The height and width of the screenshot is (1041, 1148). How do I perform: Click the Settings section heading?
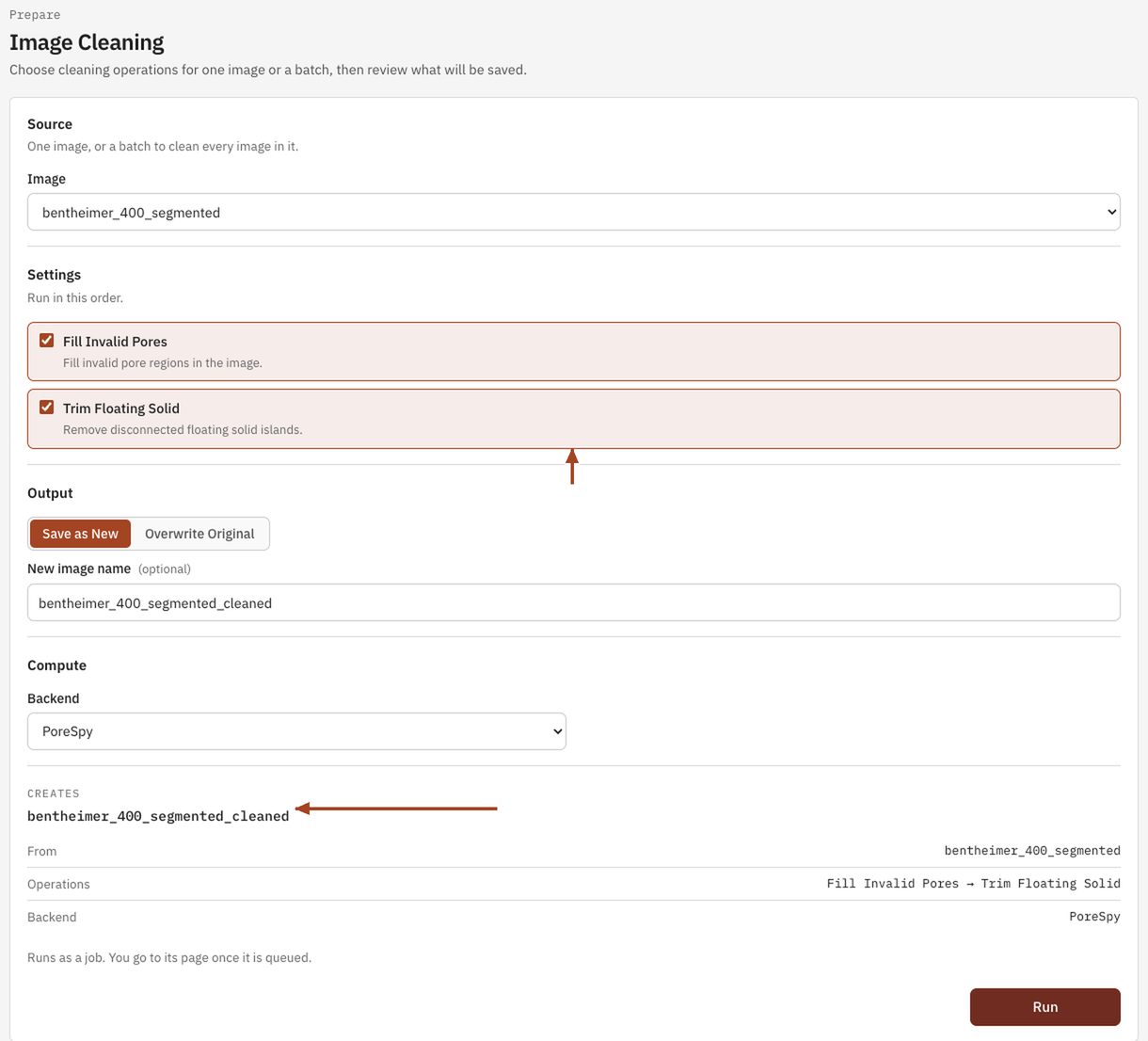click(54, 275)
